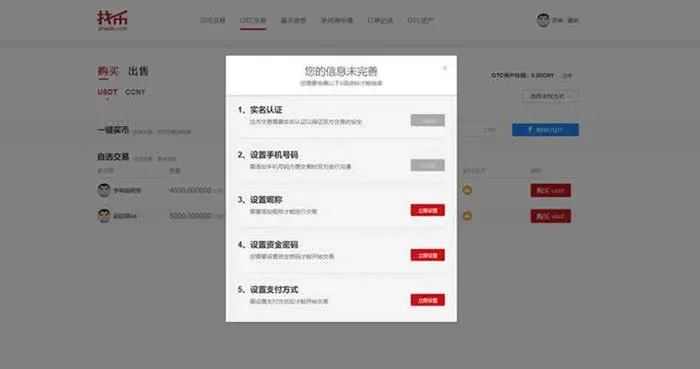This screenshot has width=700, height=369.
Task: Switch to the 出售 tab
Action: coord(138,71)
